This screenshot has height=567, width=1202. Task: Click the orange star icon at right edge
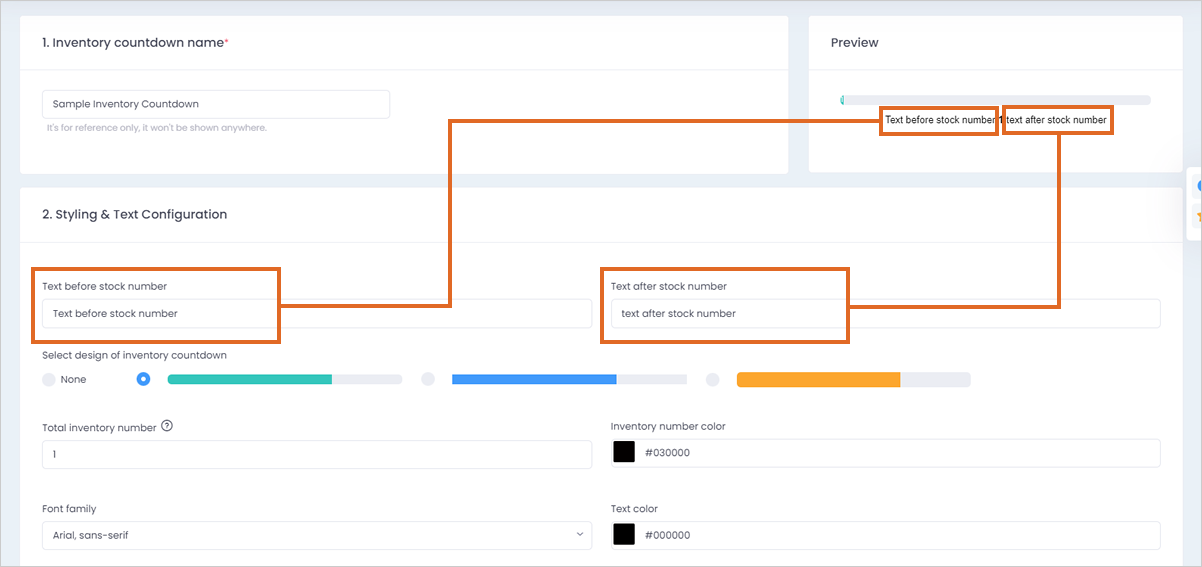pyautogui.click(x=1198, y=216)
